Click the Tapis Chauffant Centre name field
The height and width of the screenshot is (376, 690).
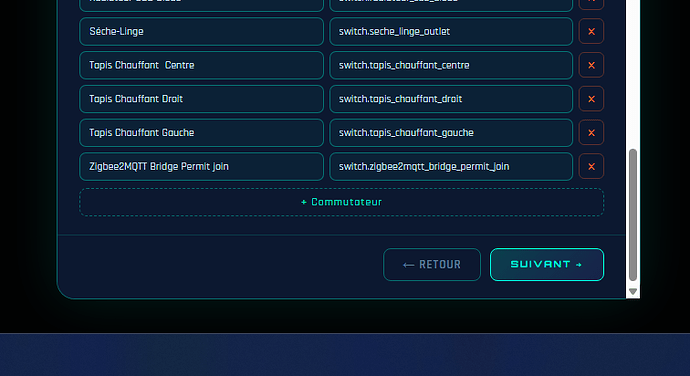point(202,65)
